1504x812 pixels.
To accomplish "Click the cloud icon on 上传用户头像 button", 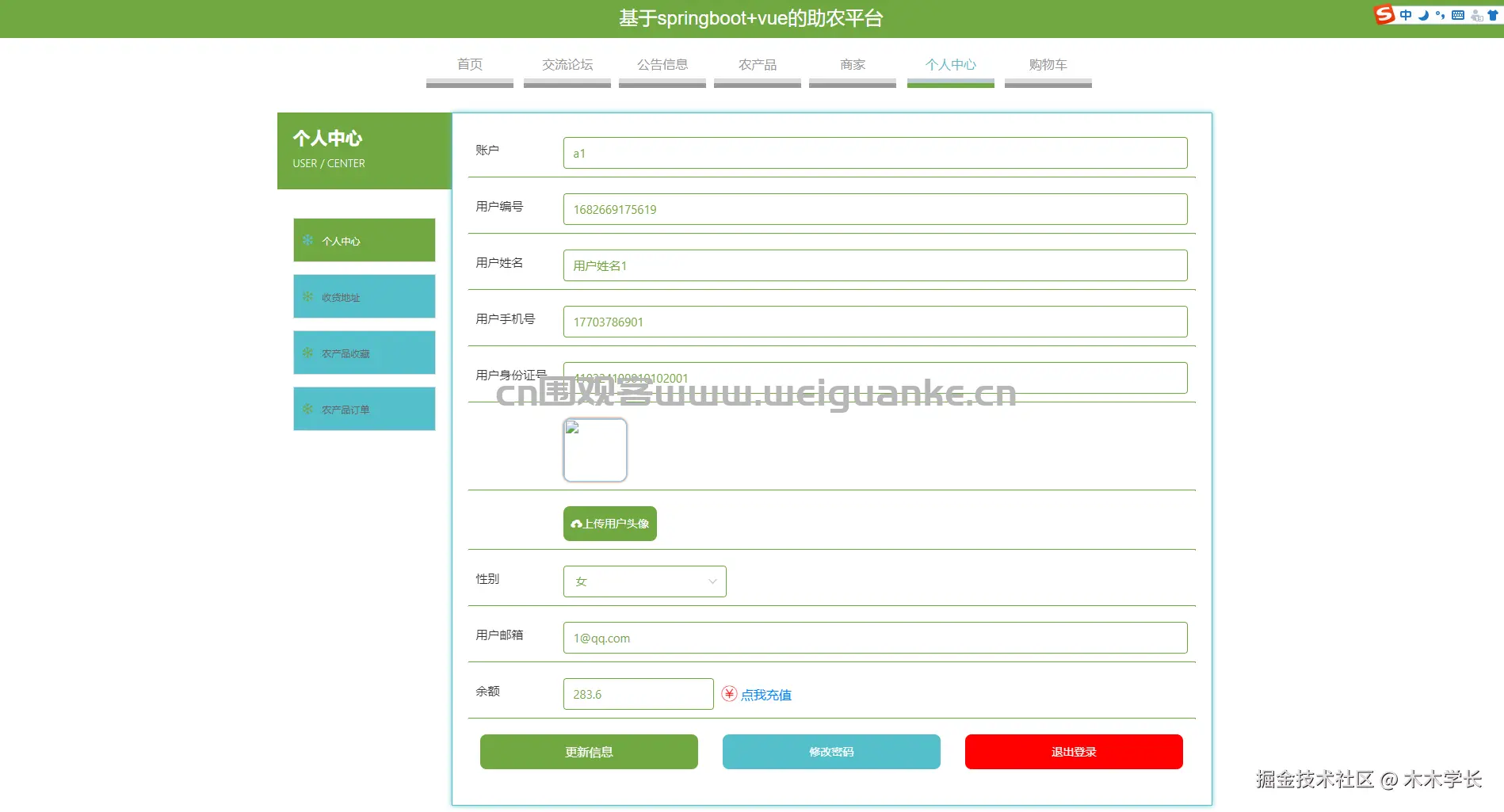I will tap(576, 524).
